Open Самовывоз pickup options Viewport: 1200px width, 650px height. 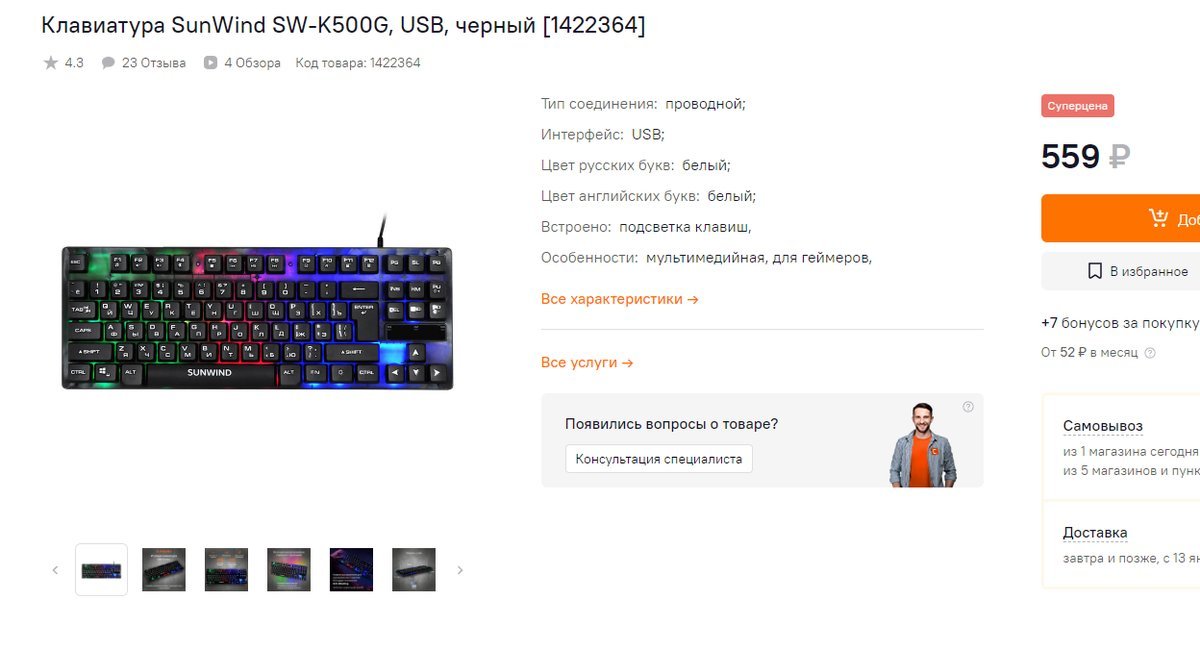coord(1103,426)
